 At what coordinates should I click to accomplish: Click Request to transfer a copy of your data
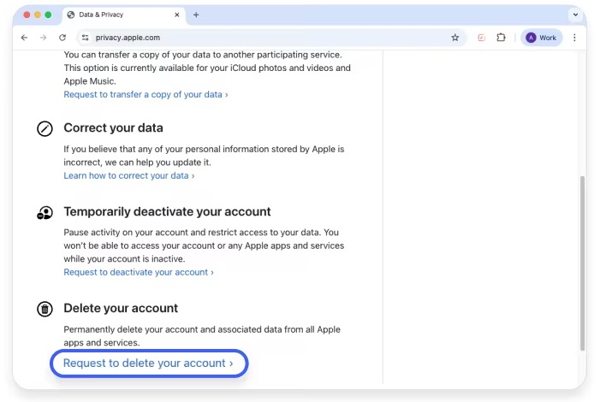[146, 94]
